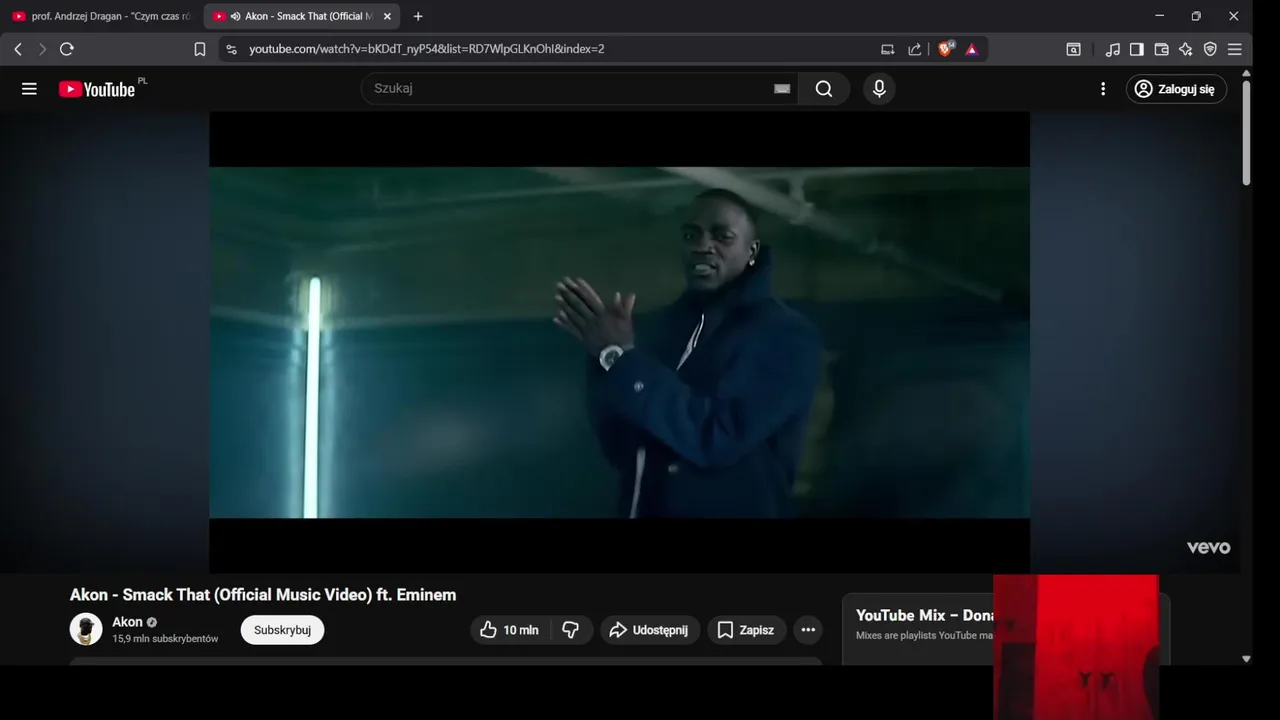Image resolution: width=1280 pixels, height=720 pixels.
Task: Subscribe to Akon via Subskrybuj
Action: pyautogui.click(x=282, y=630)
